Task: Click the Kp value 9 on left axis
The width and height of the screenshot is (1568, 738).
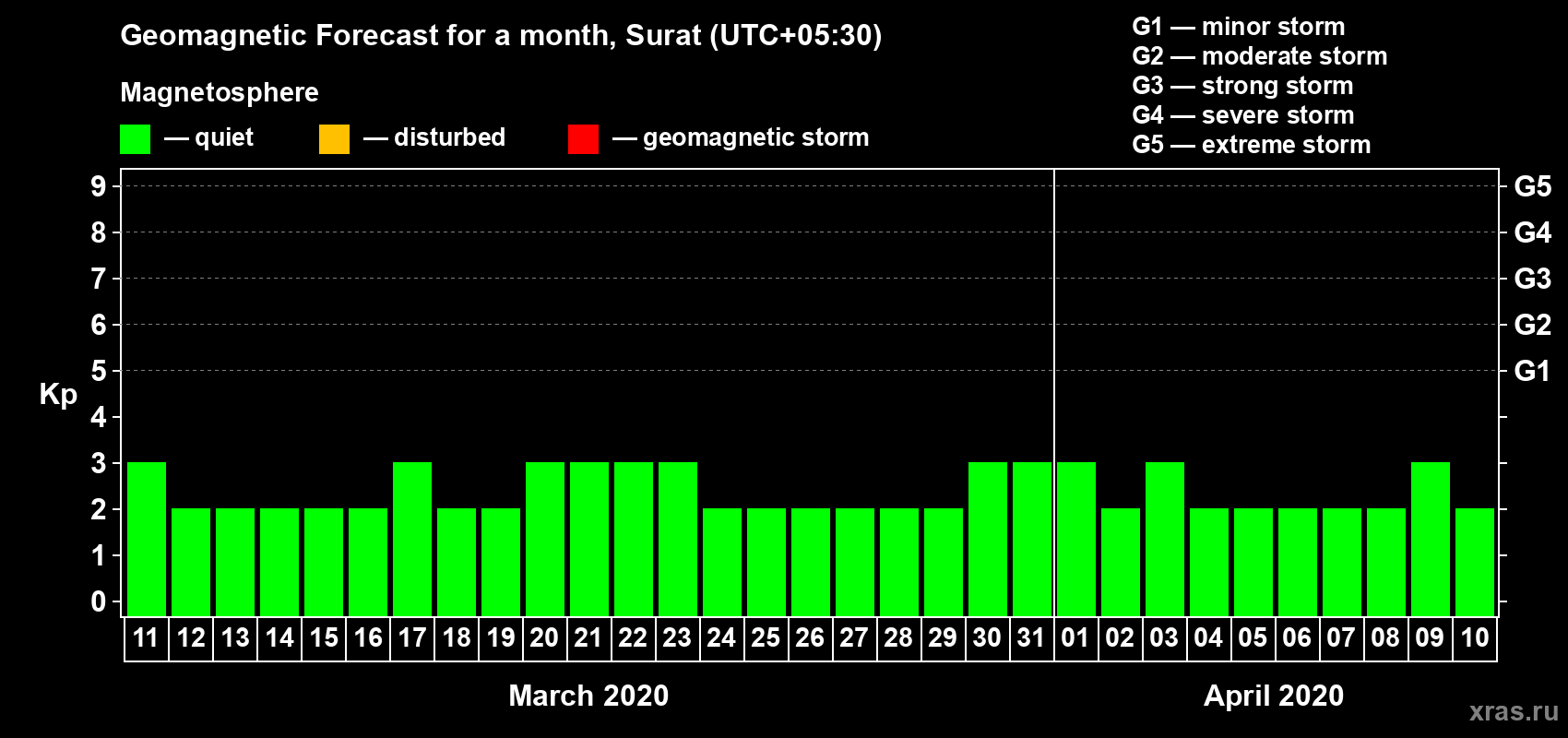Action: (x=99, y=186)
